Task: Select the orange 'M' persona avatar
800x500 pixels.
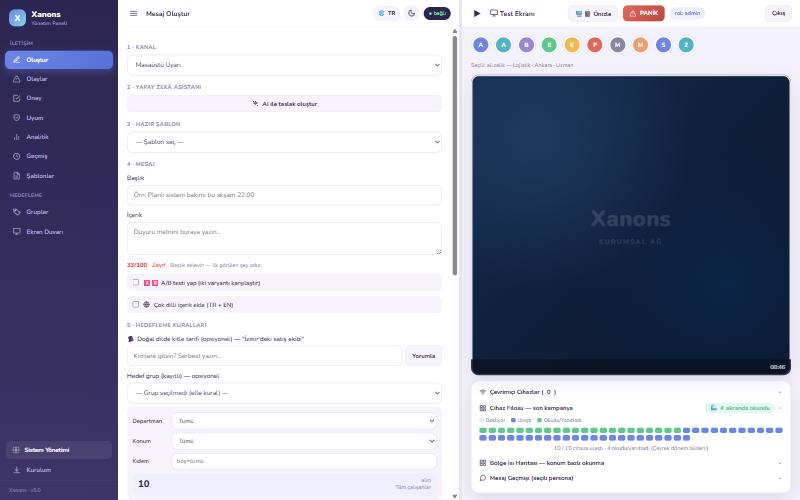Action: 640,45
